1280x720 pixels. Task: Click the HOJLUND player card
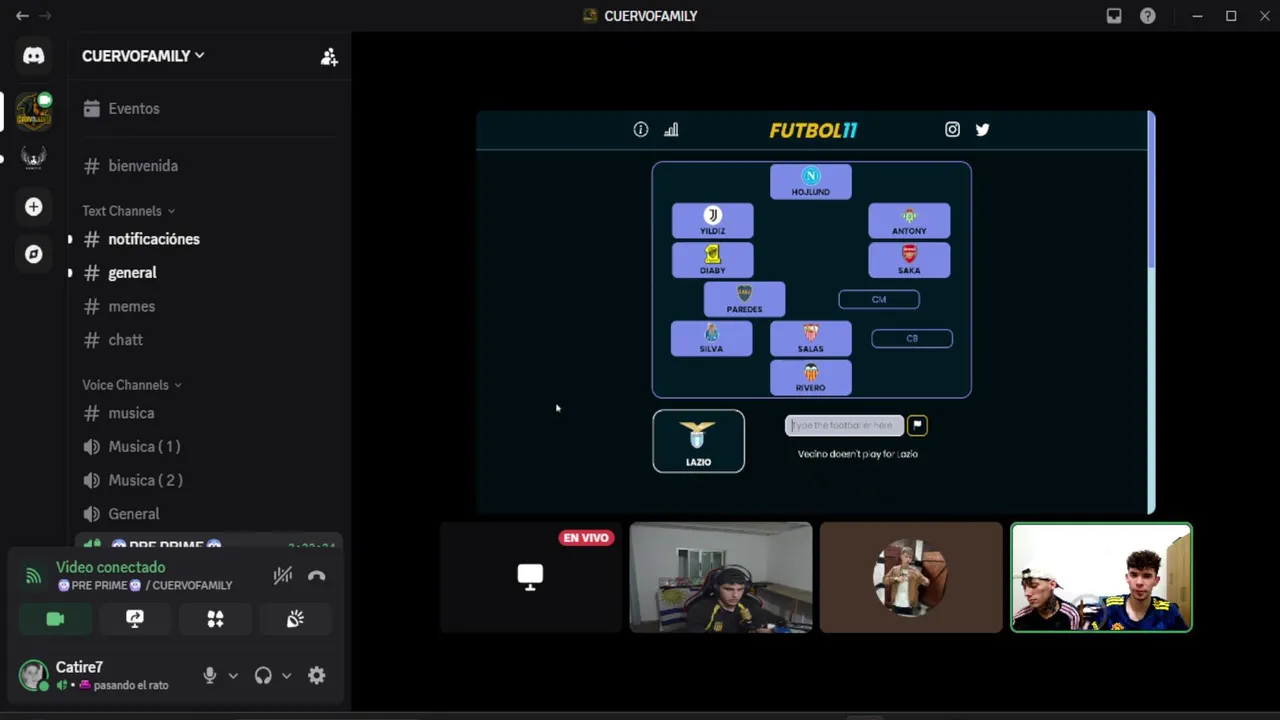(811, 182)
